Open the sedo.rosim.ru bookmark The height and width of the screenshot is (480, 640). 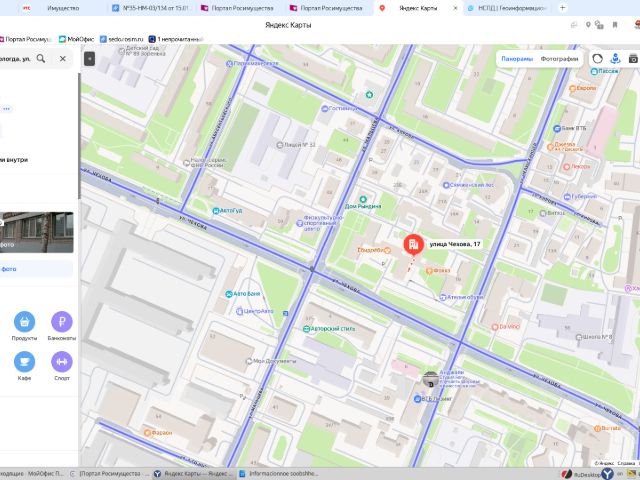coord(122,39)
